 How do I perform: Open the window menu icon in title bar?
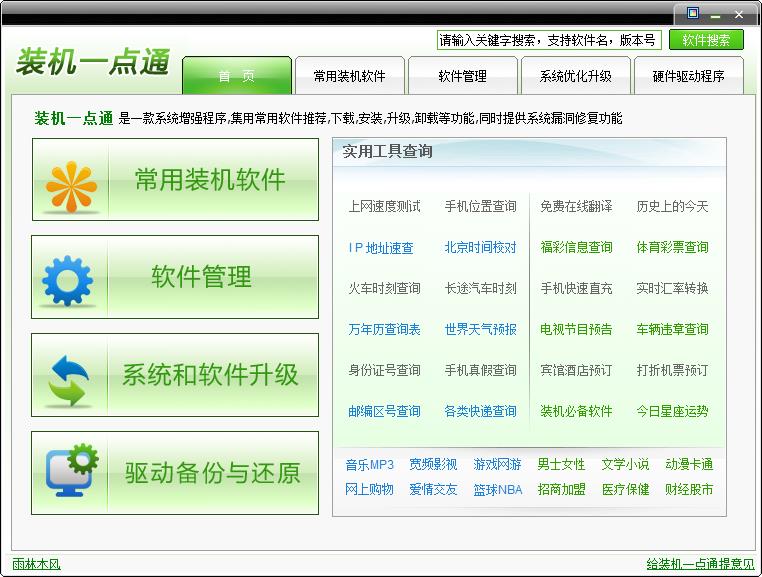692,14
